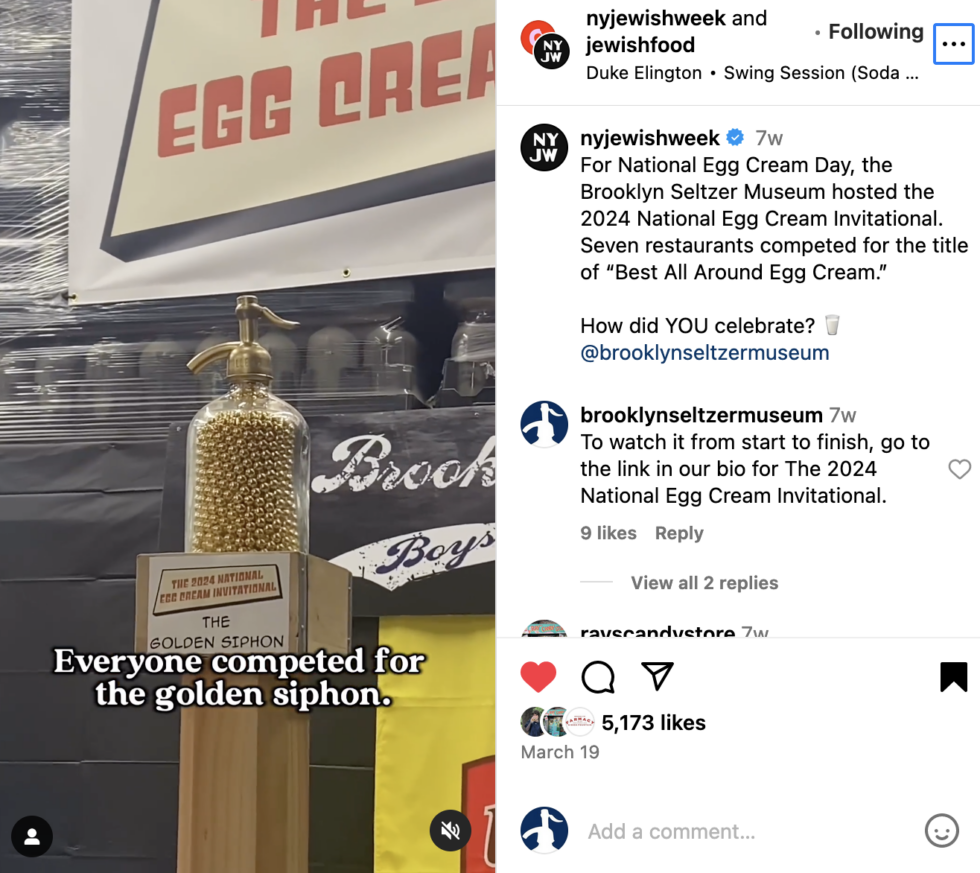Click the NYJW caption avatar
980x873 pixels.
[x=544, y=147]
